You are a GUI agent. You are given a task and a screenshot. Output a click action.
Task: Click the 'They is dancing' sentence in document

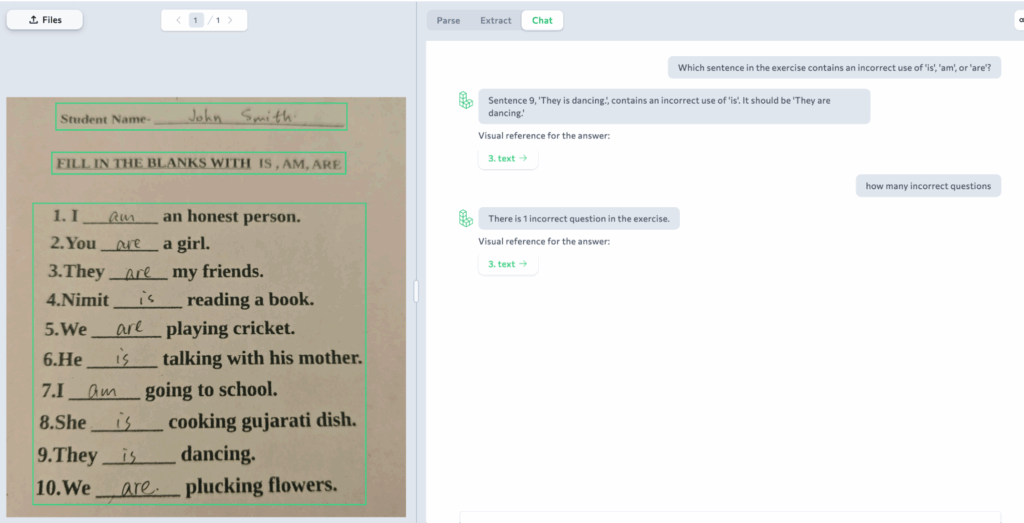146,455
